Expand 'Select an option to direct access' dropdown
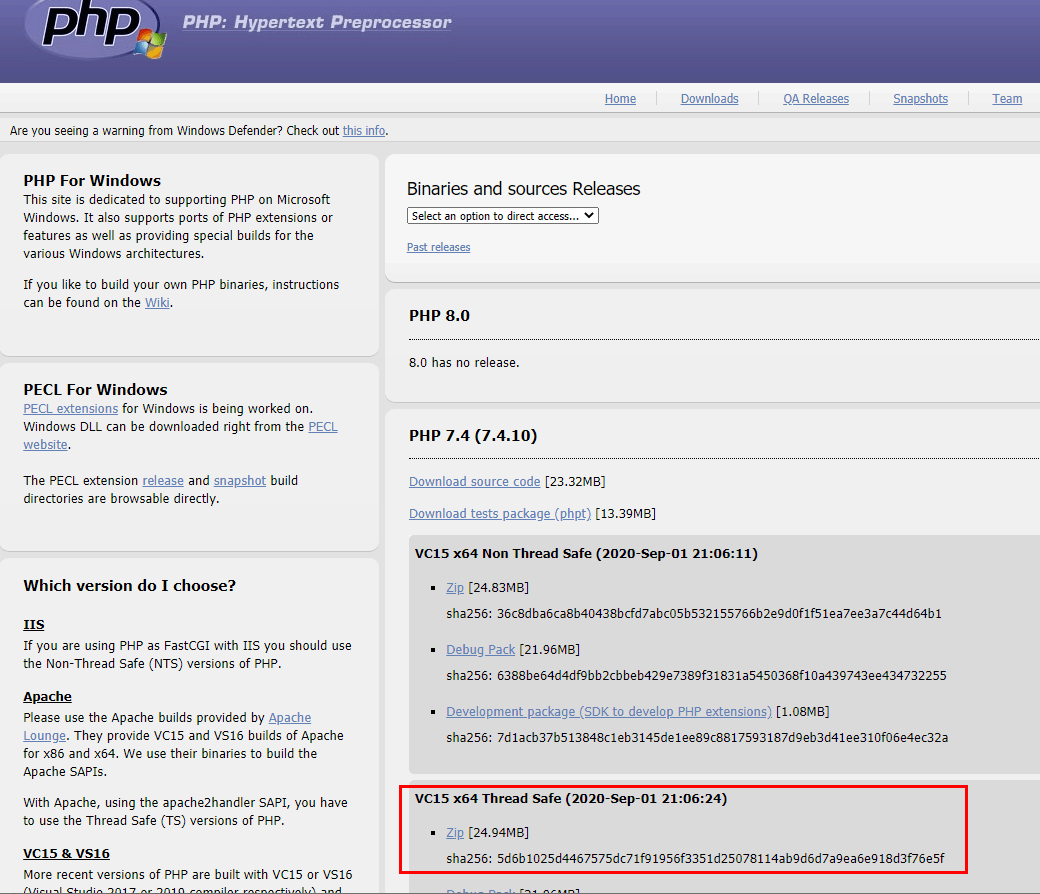The image size is (1040, 894). pyautogui.click(x=503, y=216)
